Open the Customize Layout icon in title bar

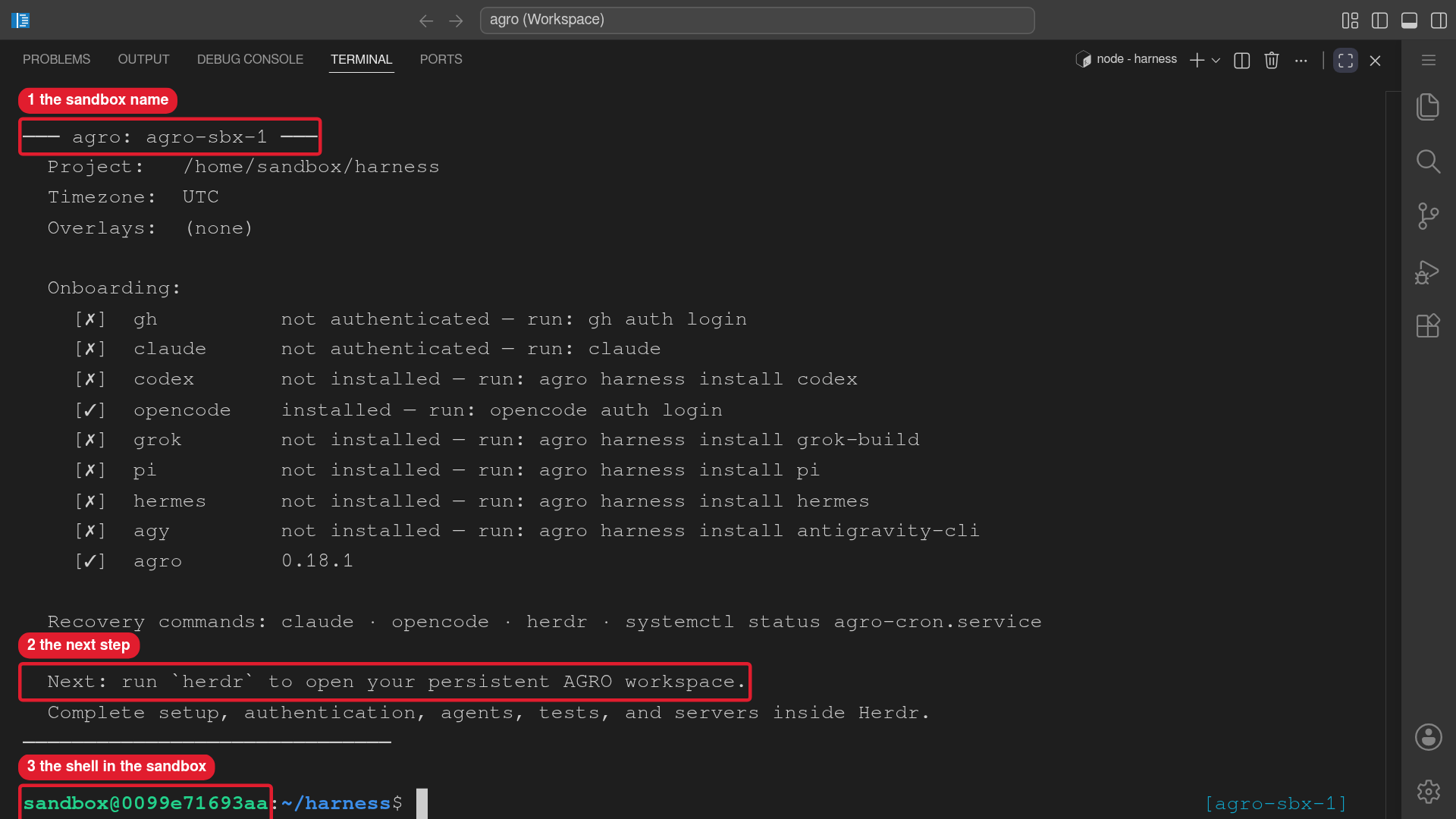pyautogui.click(x=1351, y=20)
